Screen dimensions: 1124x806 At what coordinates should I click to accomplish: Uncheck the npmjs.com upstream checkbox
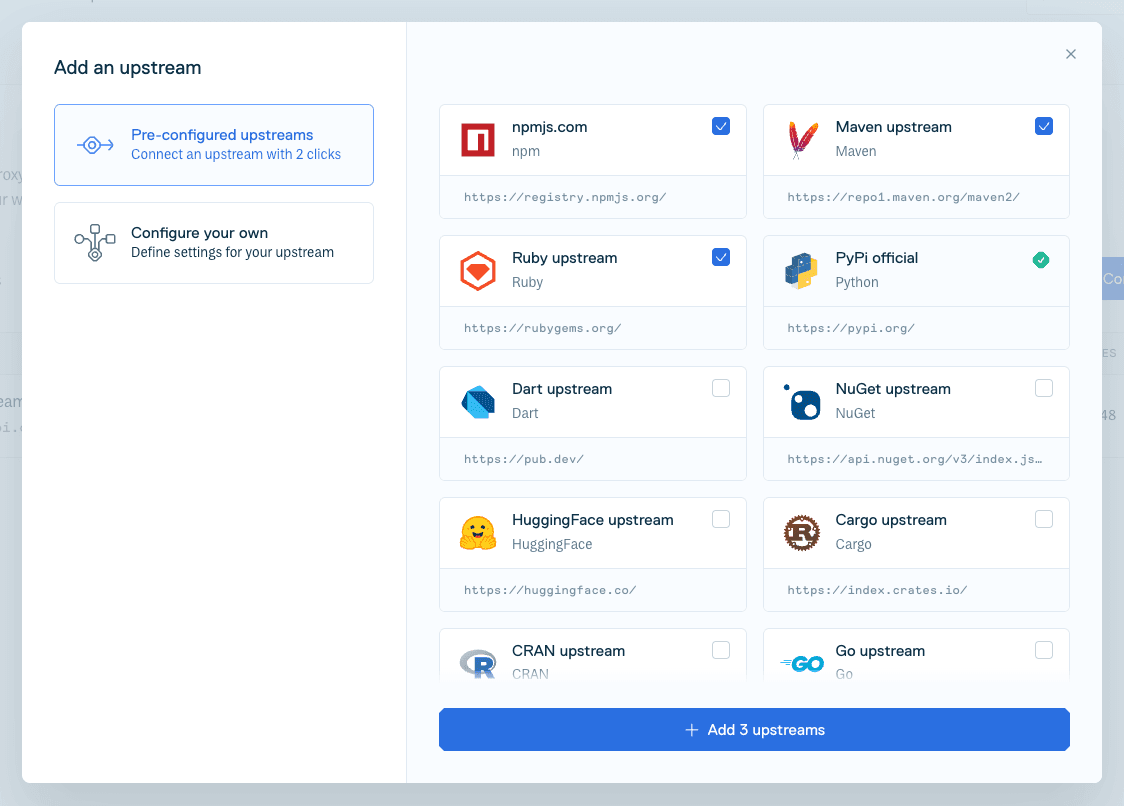pyautogui.click(x=721, y=126)
